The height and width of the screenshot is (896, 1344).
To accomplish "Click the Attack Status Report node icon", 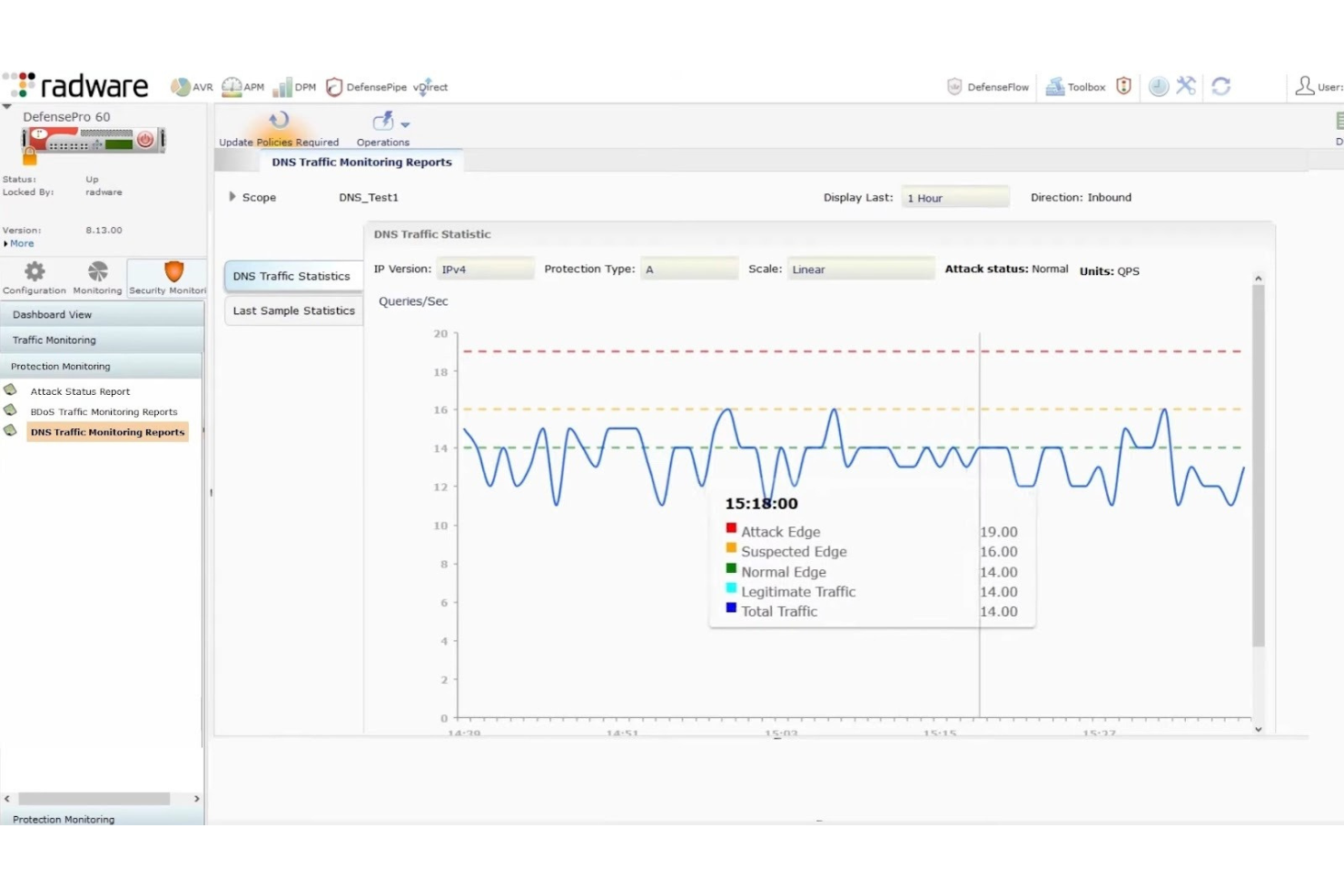I will [11, 390].
